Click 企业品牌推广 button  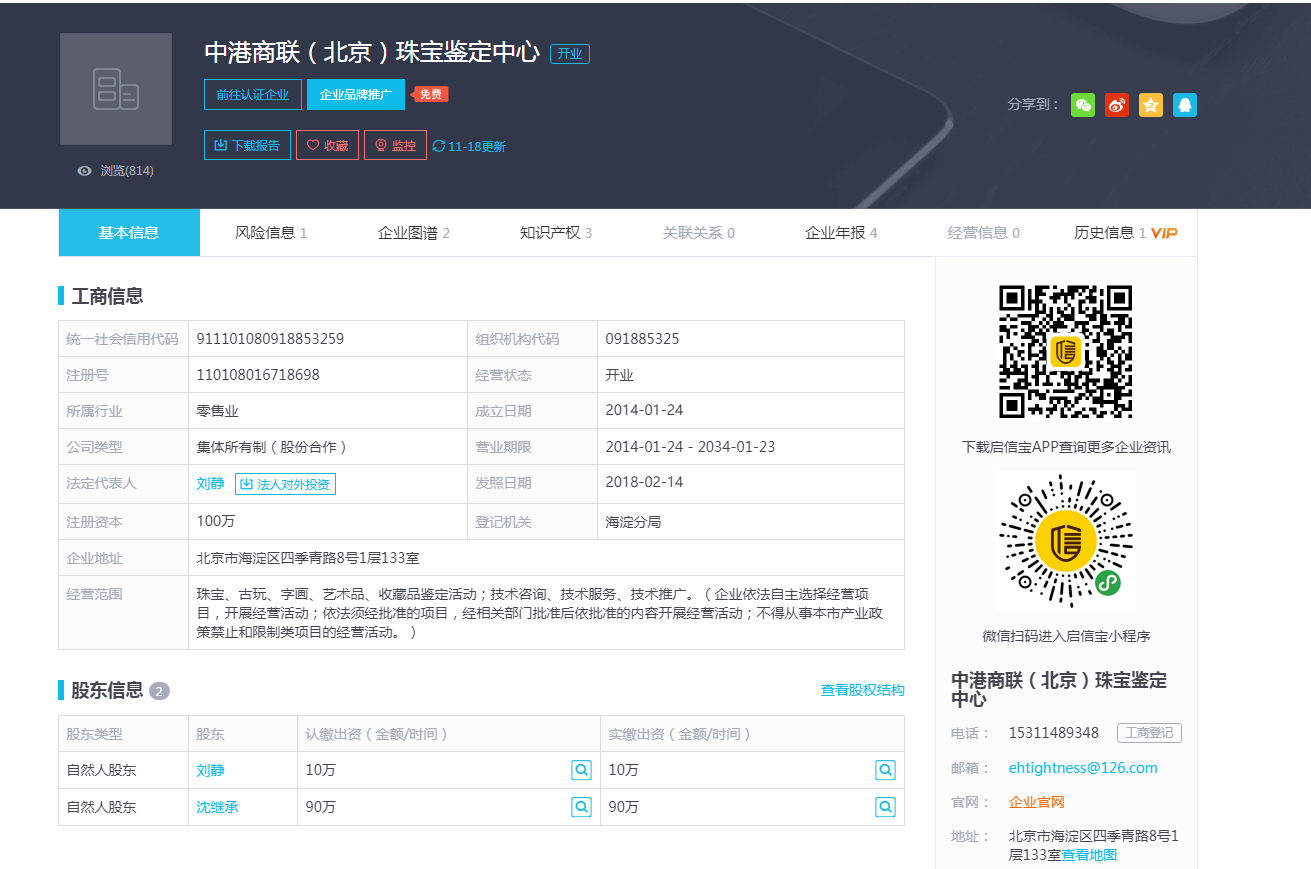pyautogui.click(x=356, y=94)
